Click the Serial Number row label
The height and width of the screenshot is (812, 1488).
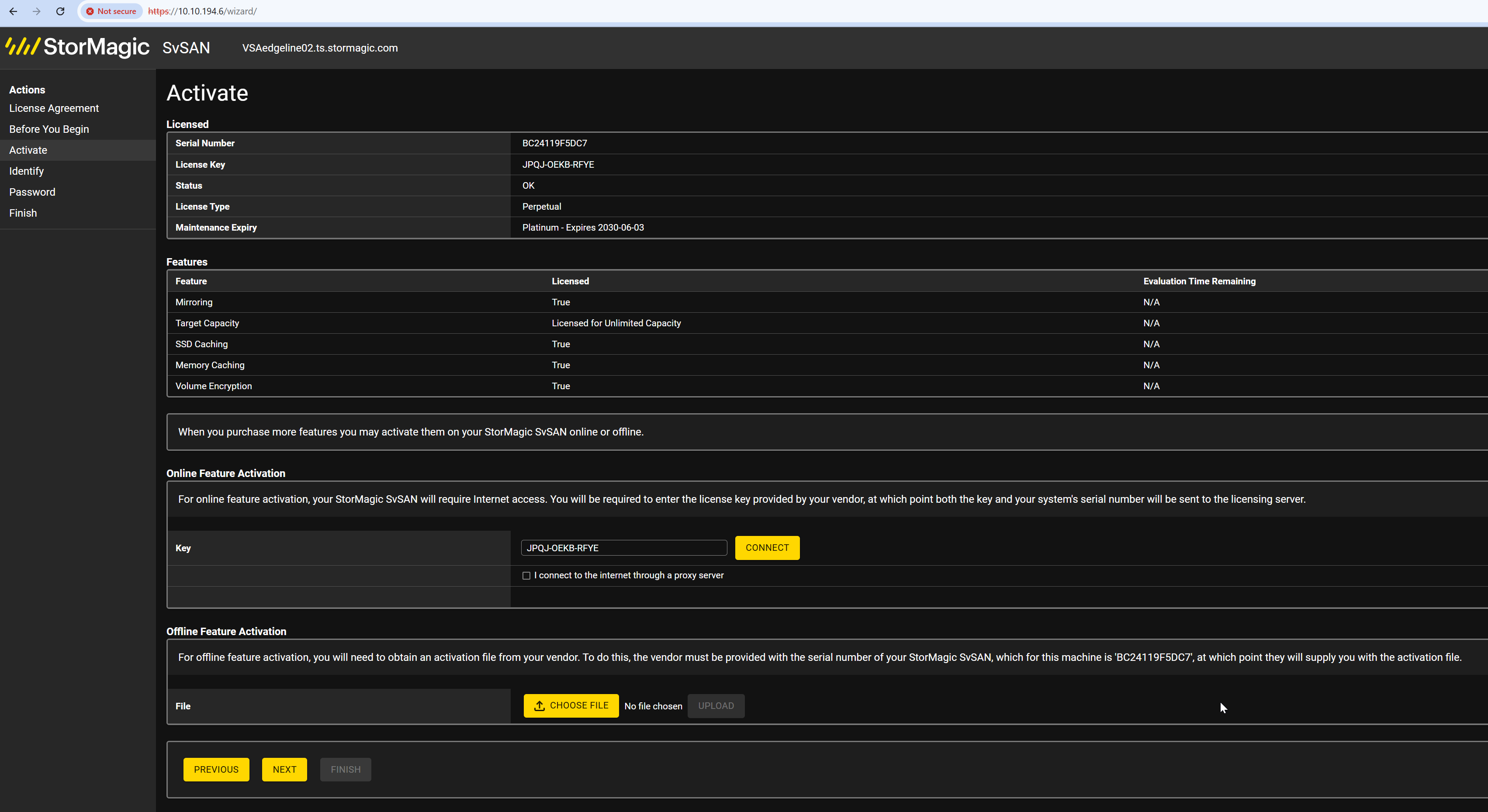tap(205, 143)
